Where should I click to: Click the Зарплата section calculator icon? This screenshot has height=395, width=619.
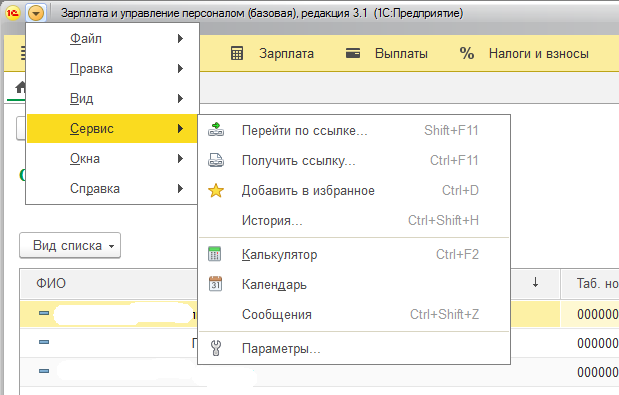(237, 53)
